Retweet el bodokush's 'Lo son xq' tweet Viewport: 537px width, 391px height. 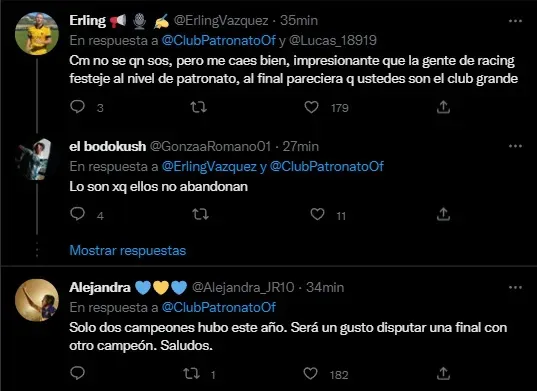point(200,215)
